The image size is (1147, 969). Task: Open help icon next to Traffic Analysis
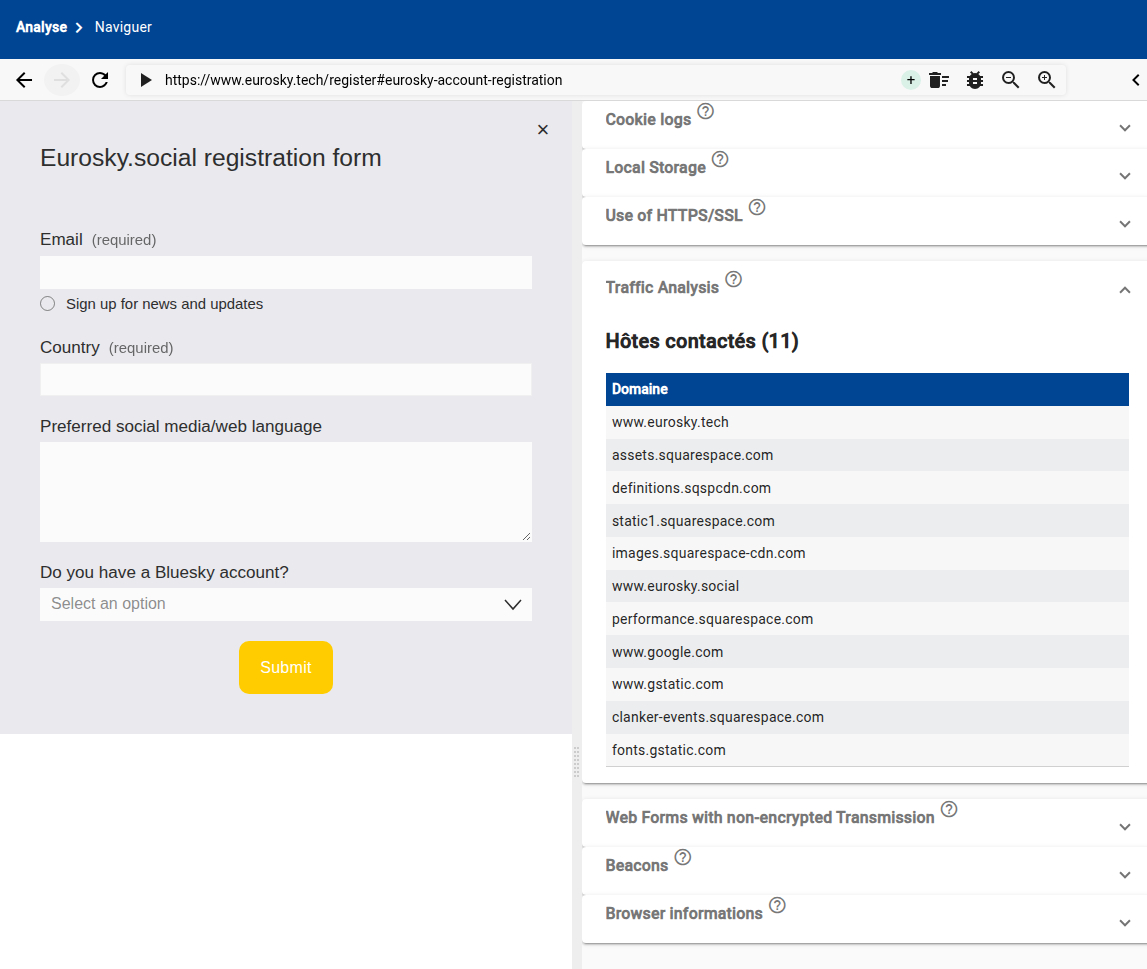click(x=733, y=280)
